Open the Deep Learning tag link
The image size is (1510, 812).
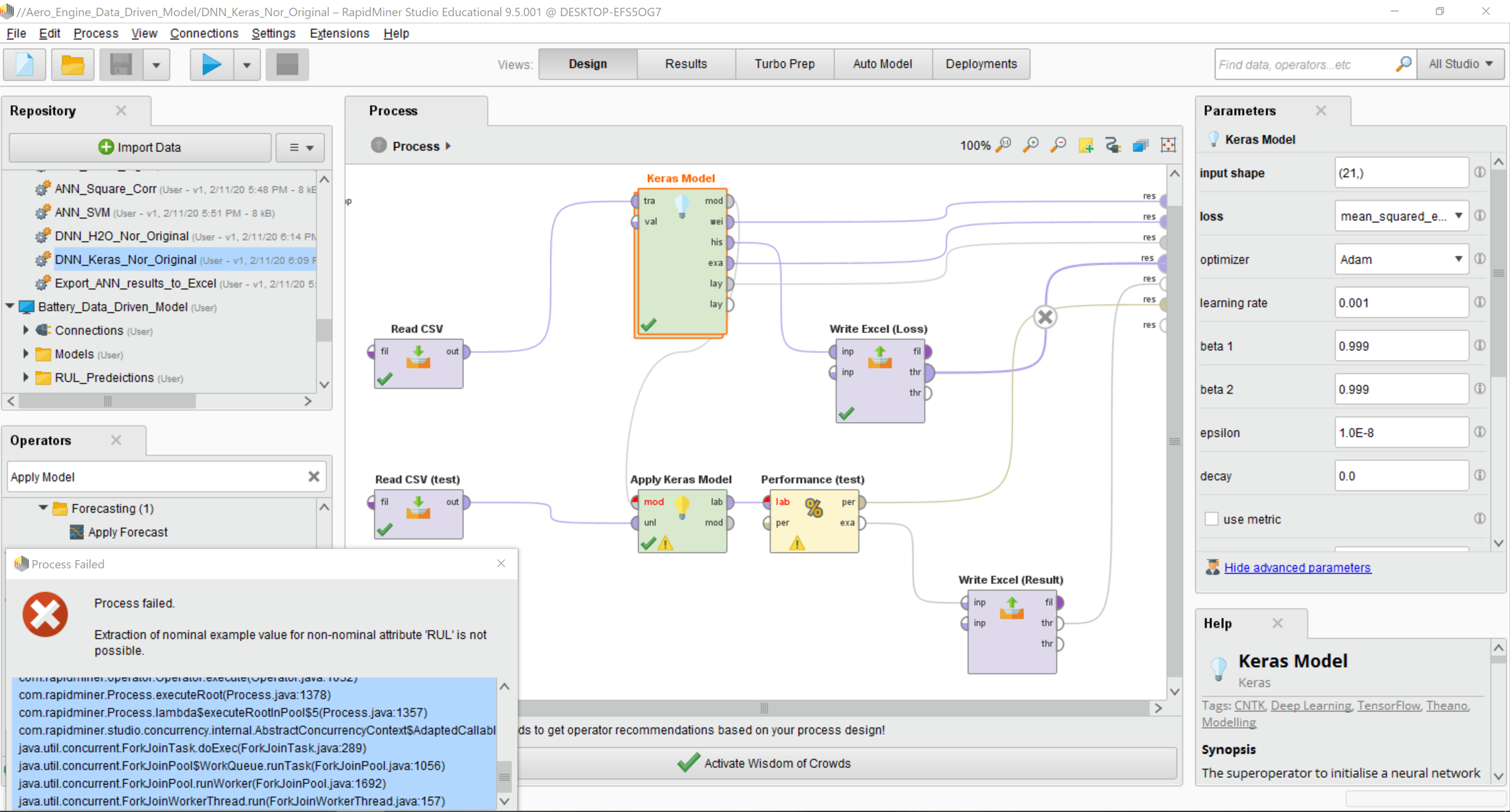pos(1311,706)
